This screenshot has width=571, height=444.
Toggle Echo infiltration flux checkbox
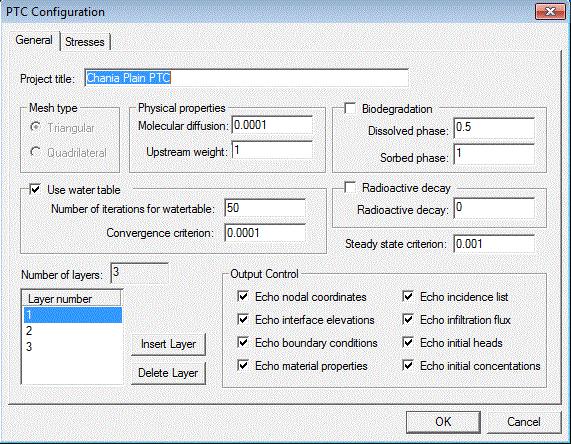click(x=408, y=319)
